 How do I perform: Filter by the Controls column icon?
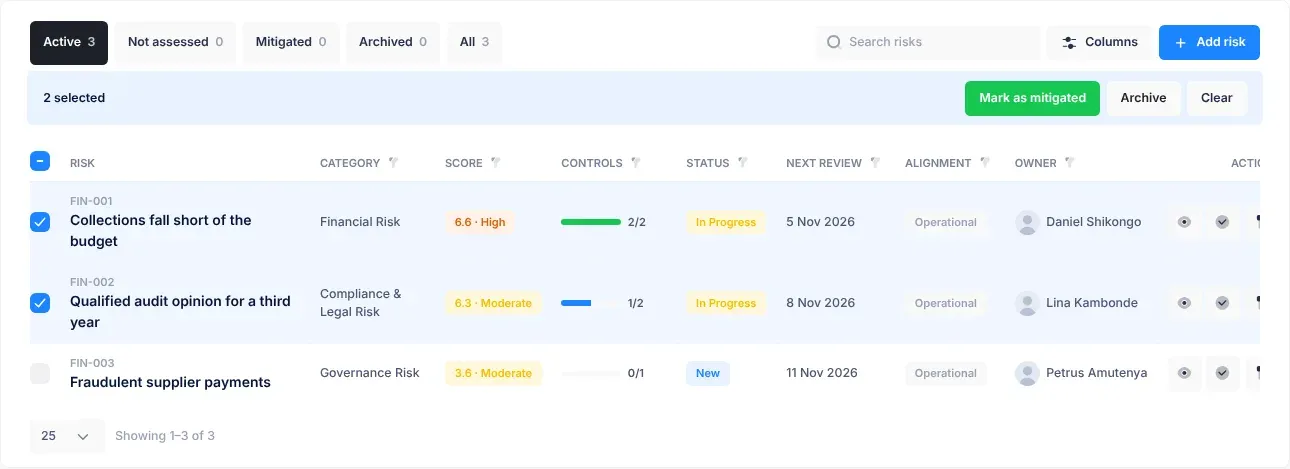pos(635,162)
